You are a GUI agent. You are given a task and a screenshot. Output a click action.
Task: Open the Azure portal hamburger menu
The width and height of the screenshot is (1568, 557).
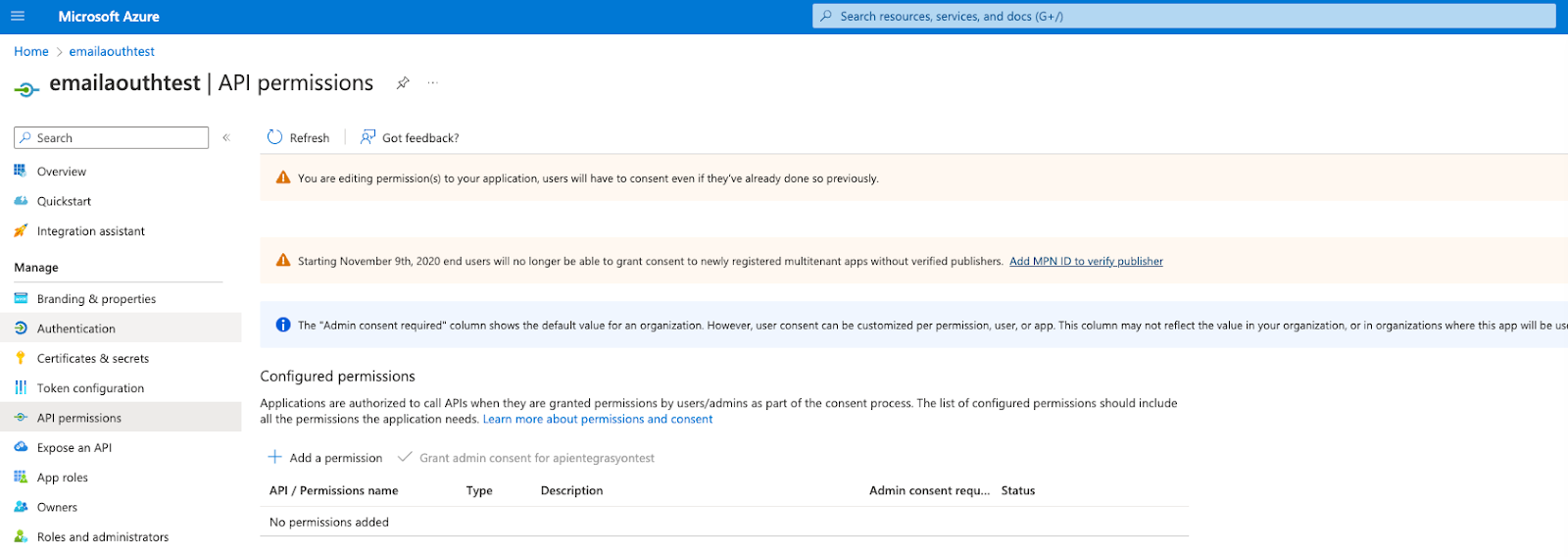point(18,17)
